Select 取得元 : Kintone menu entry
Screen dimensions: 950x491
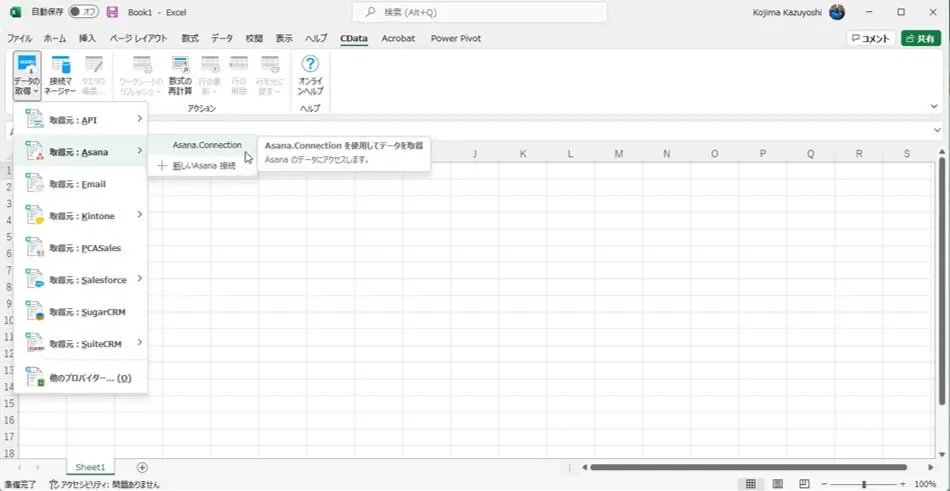pyautogui.click(x=81, y=216)
